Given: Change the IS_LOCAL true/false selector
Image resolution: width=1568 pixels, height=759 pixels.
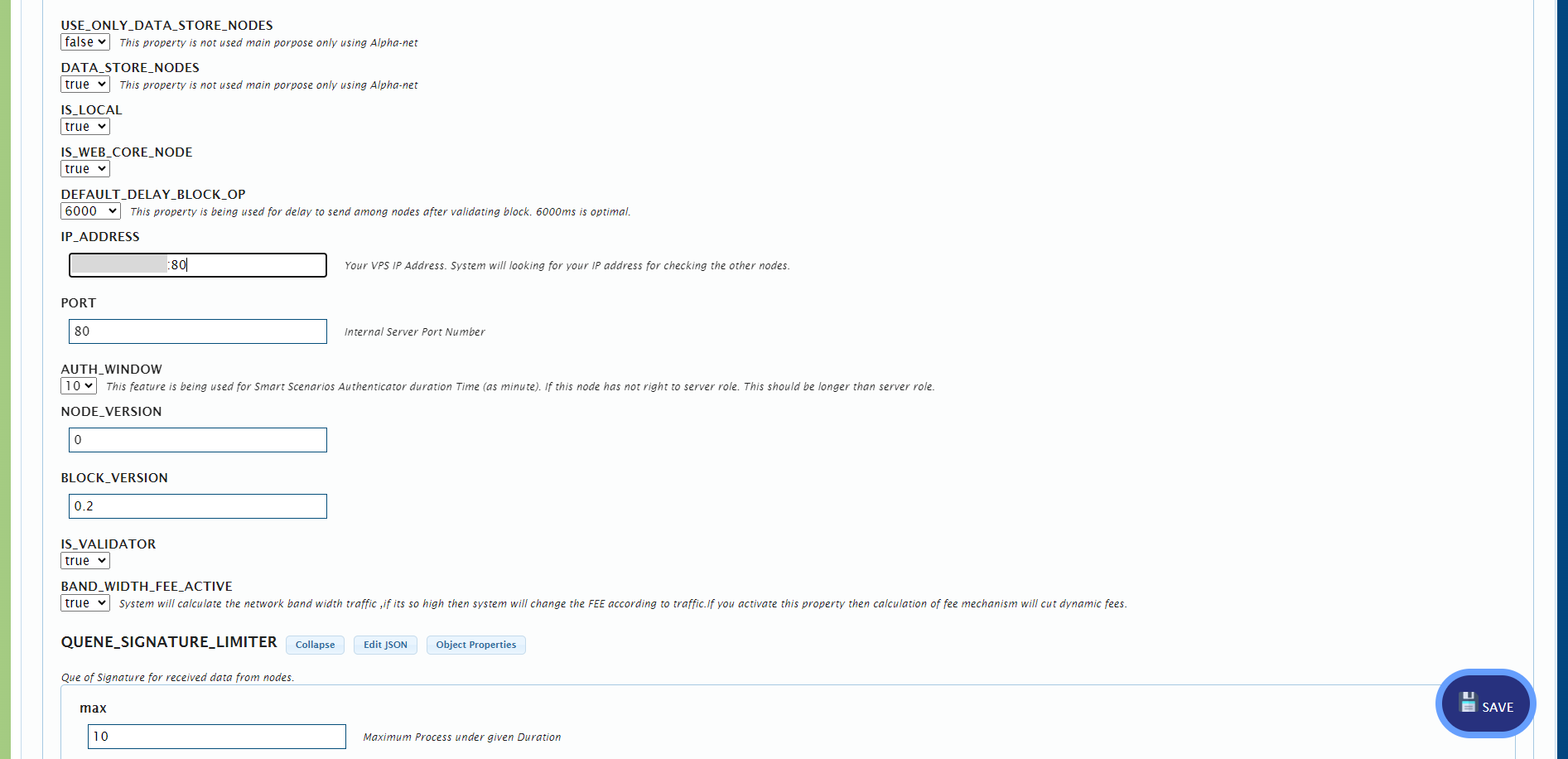Looking at the screenshot, I should [85, 127].
